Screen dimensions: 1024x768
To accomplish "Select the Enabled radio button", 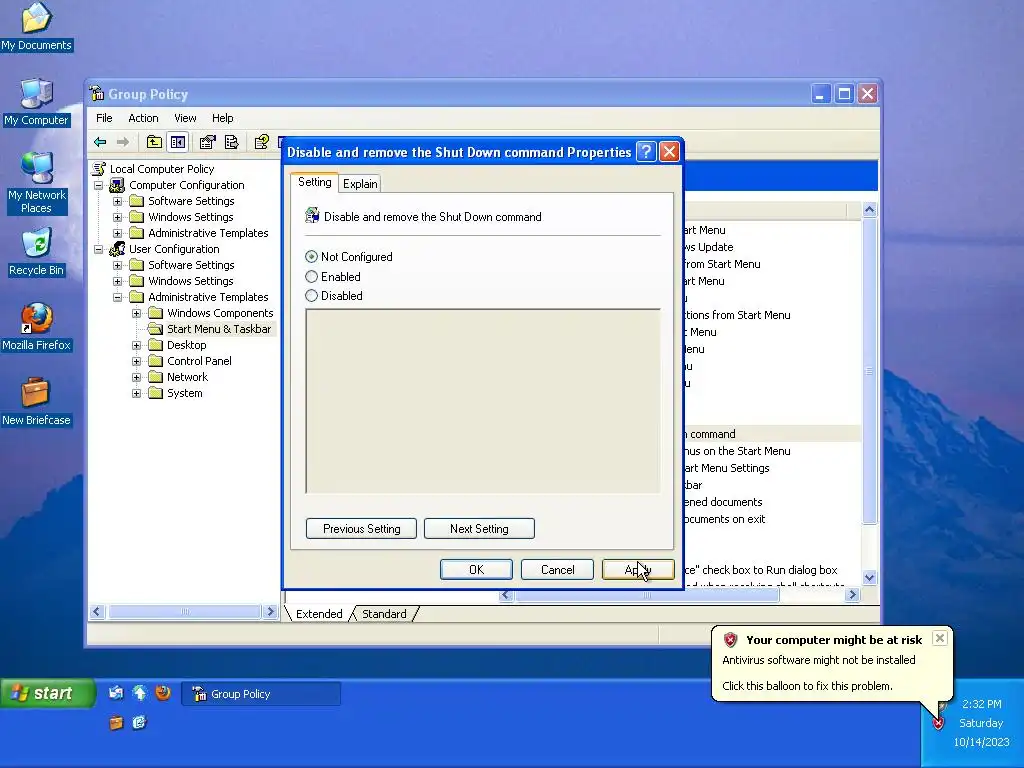I will (312, 276).
